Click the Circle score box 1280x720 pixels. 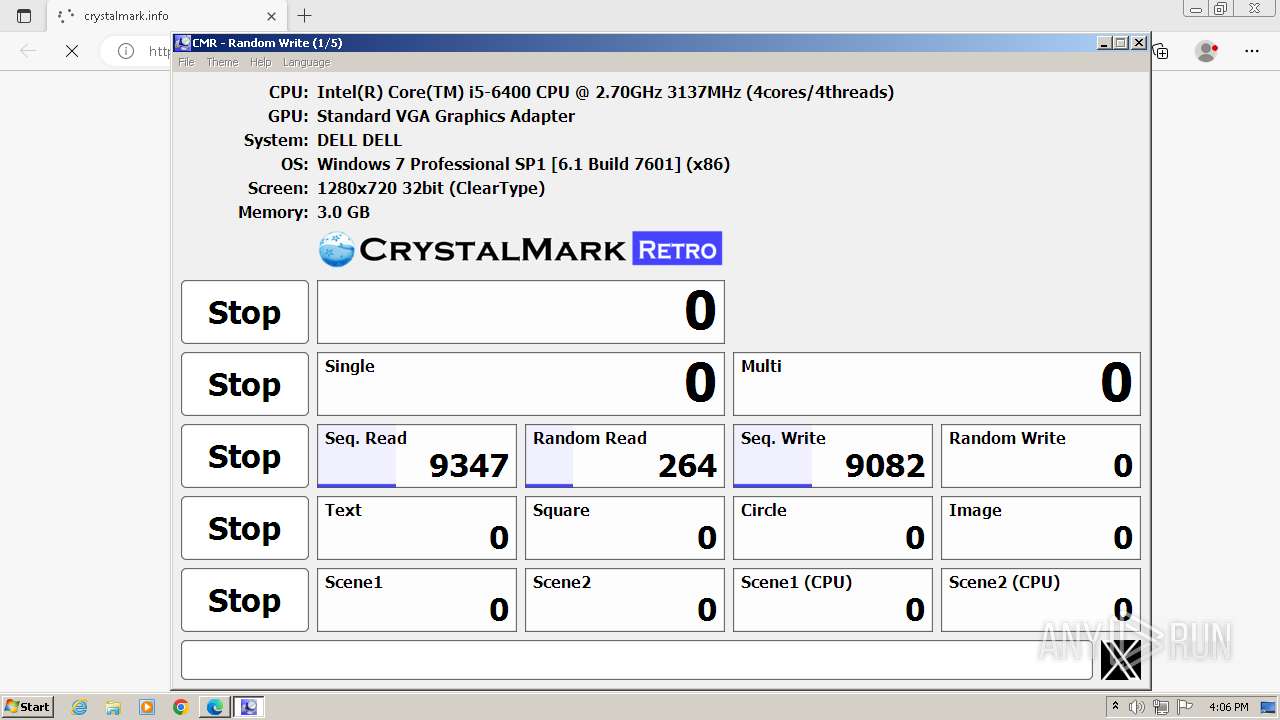(x=833, y=528)
